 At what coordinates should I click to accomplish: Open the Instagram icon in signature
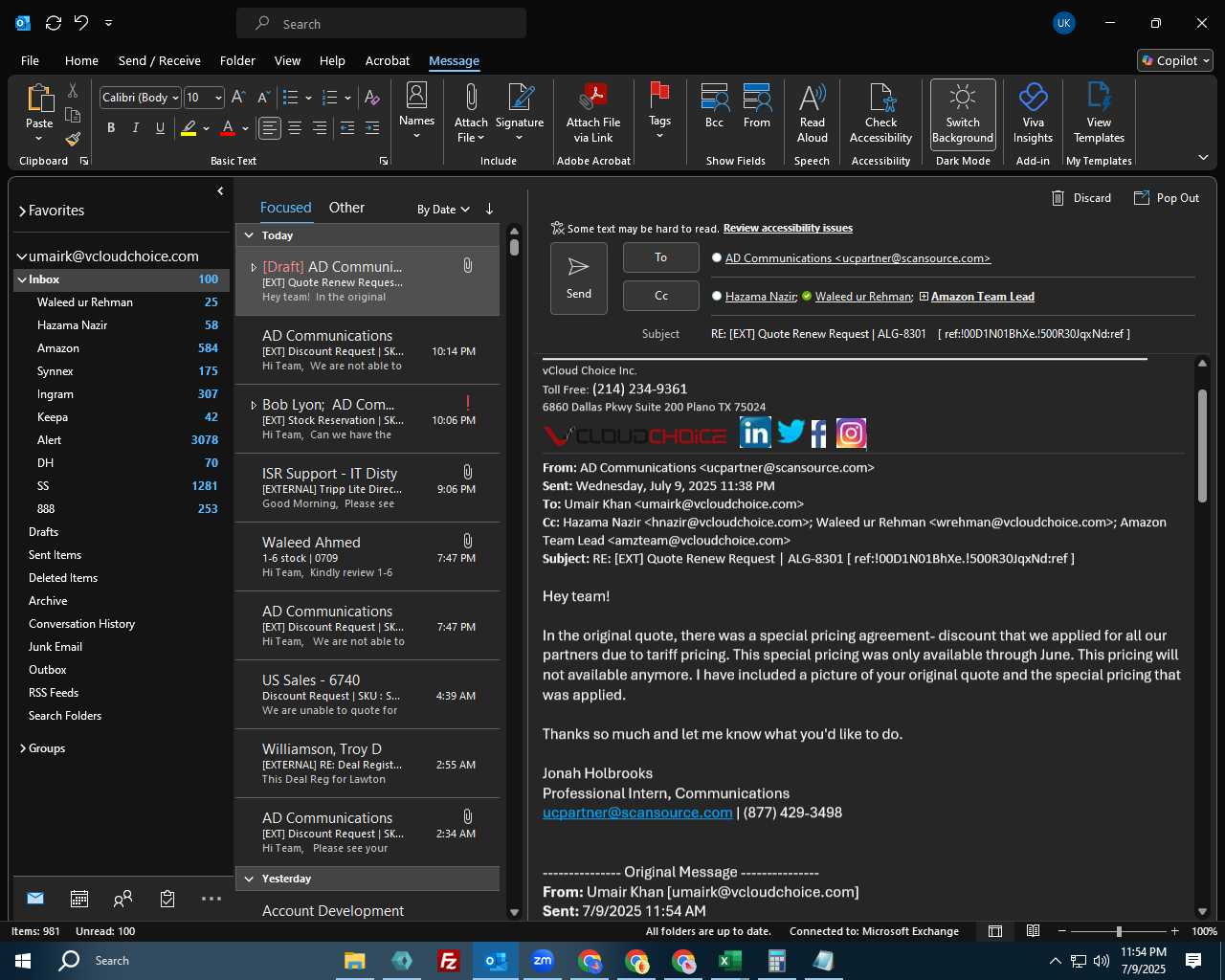click(851, 434)
